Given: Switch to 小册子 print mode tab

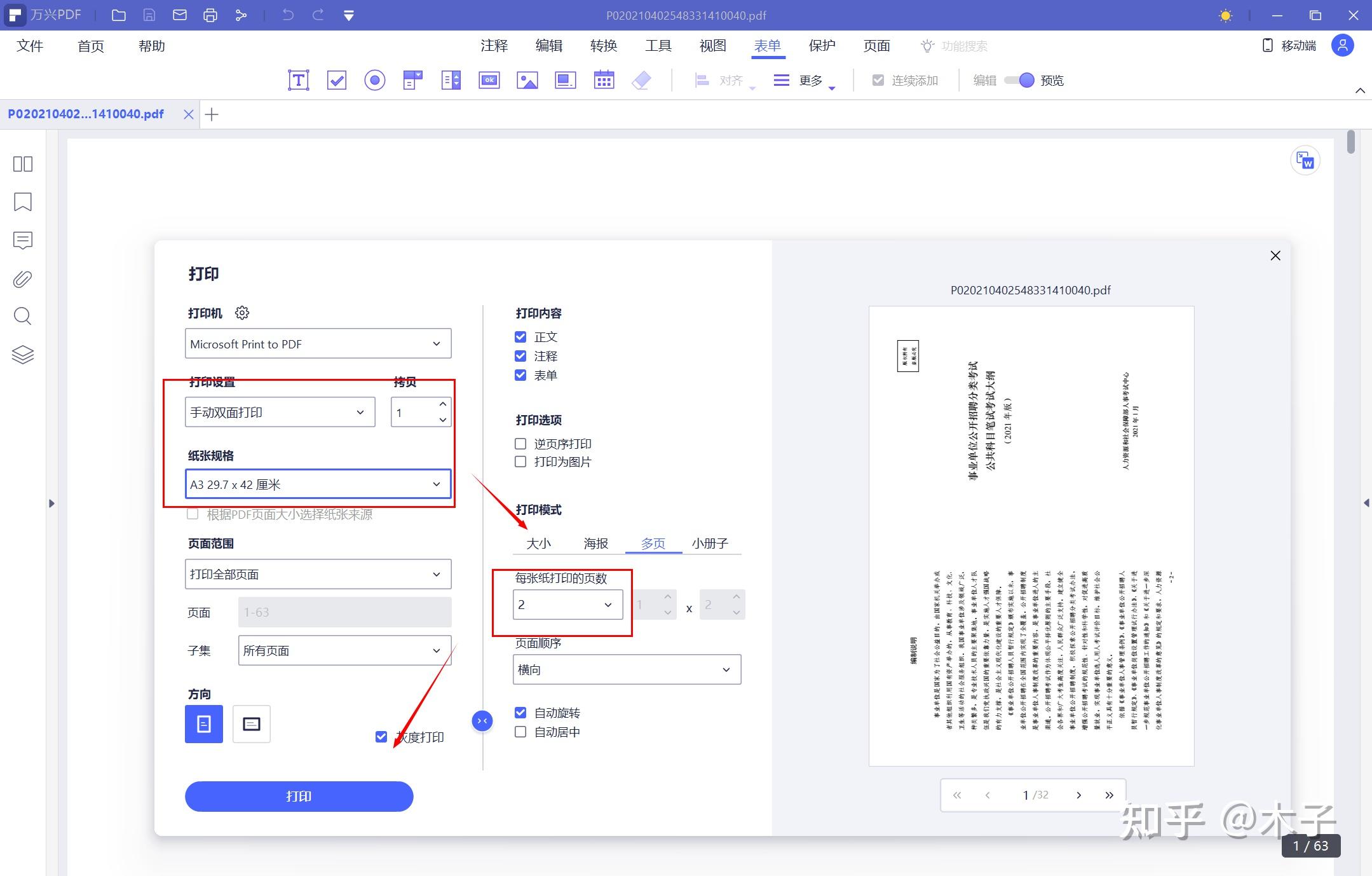Looking at the screenshot, I should [x=710, y=544].
